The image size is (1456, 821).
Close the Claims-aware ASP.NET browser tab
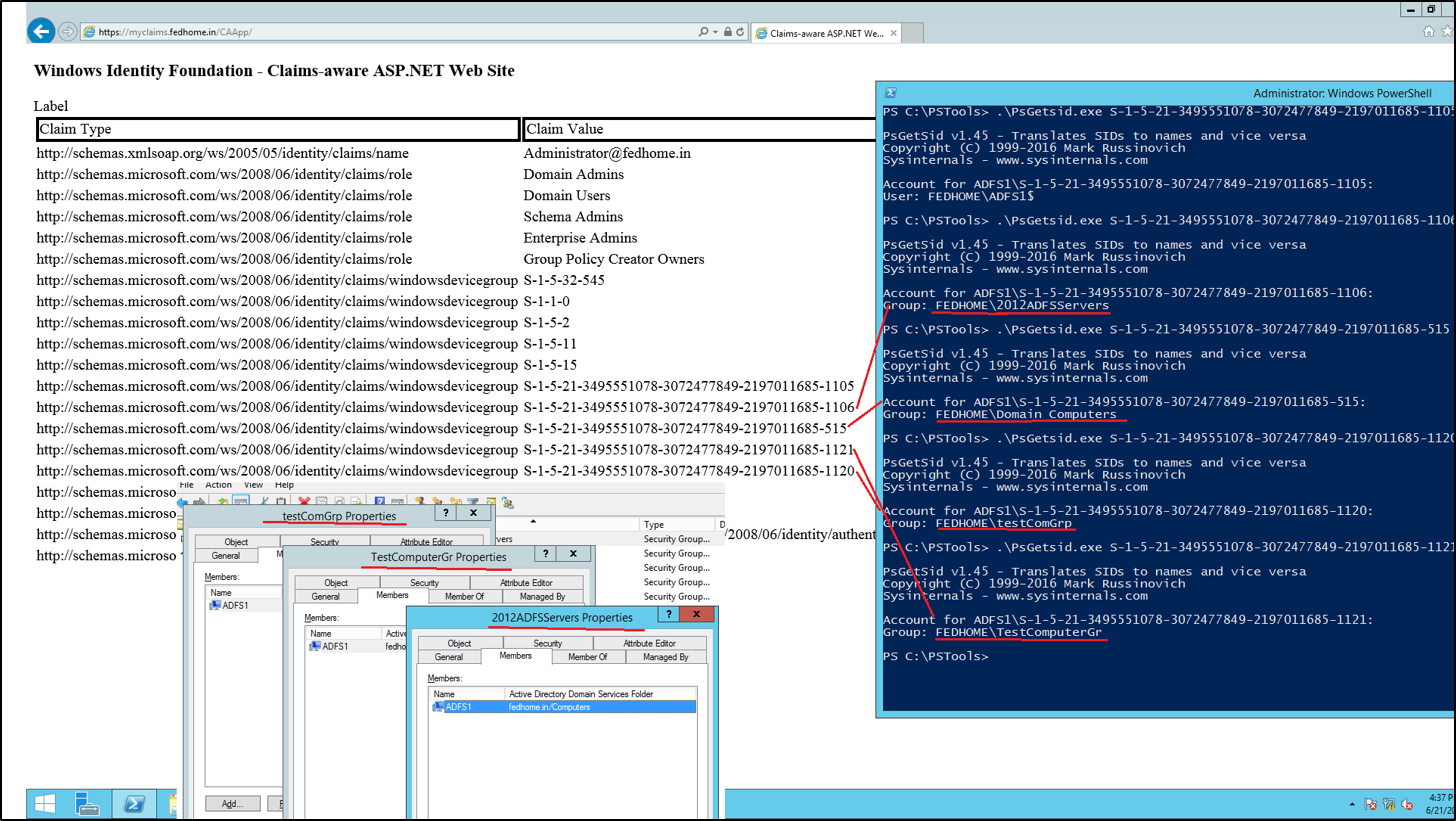(895, 32)
